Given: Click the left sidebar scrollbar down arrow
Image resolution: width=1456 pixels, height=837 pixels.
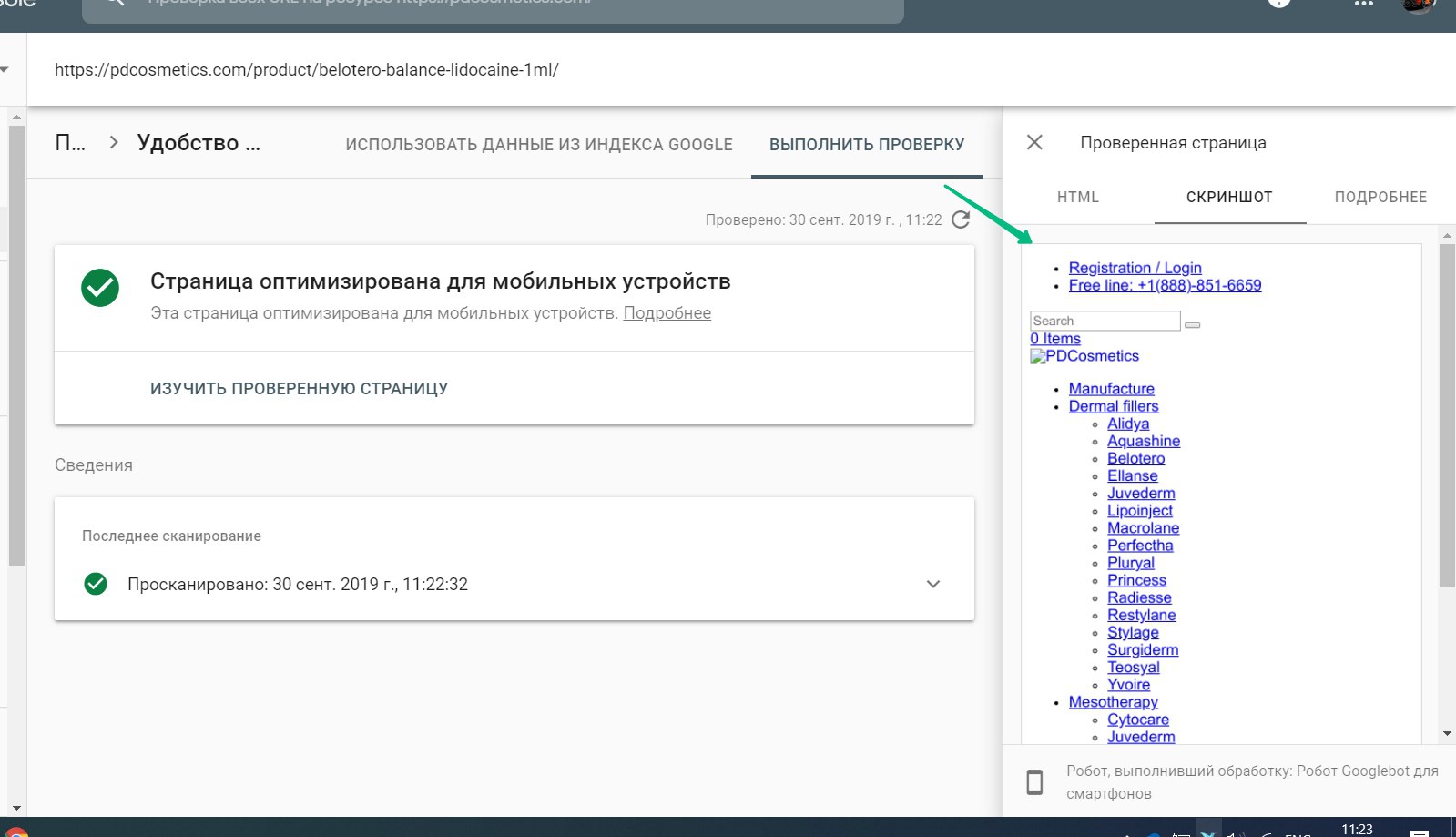Looking at the screenshot, I should tap(16, 808).
